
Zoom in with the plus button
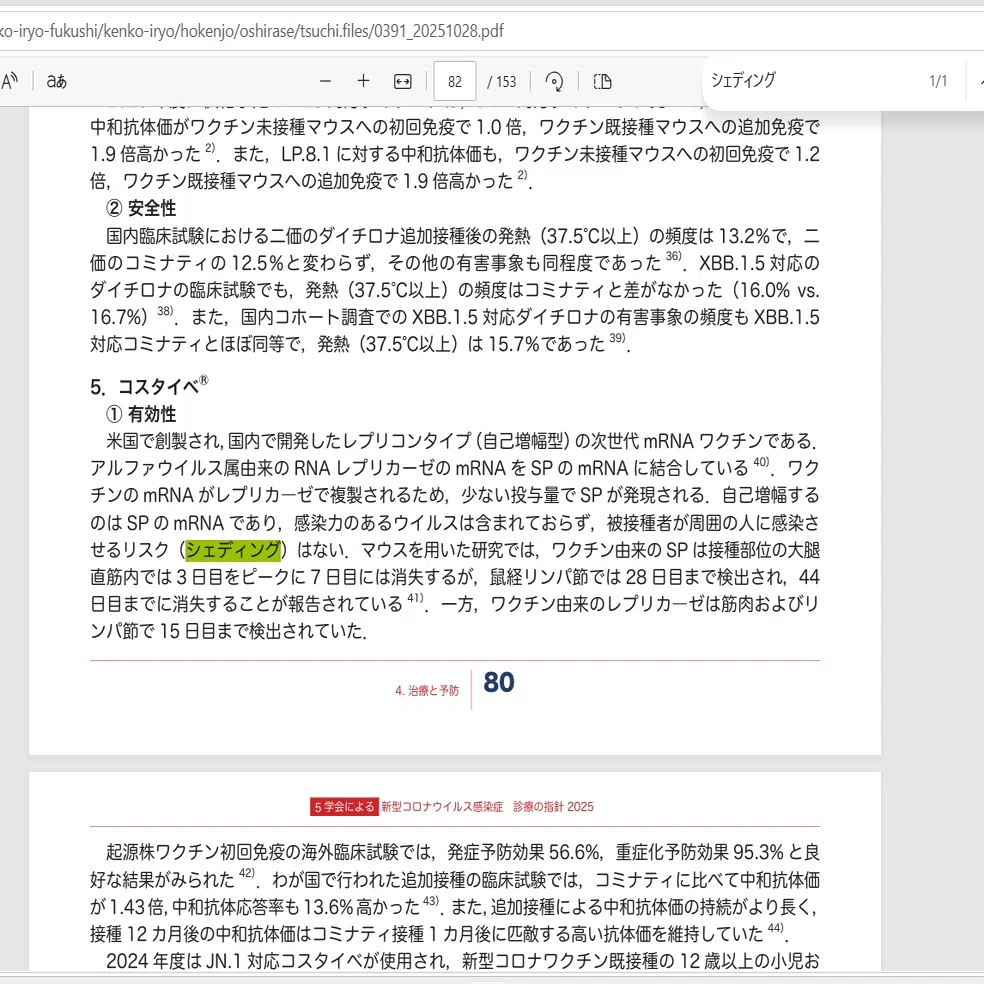(363, 81)
